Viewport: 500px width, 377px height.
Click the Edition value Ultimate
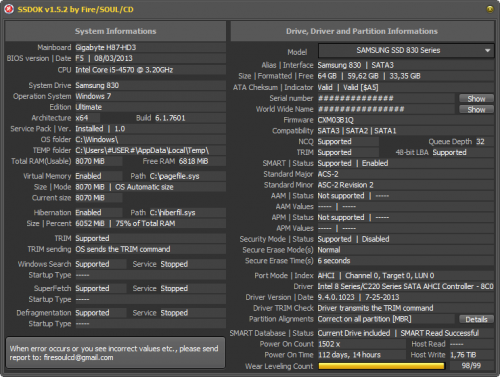coord(88,107)
